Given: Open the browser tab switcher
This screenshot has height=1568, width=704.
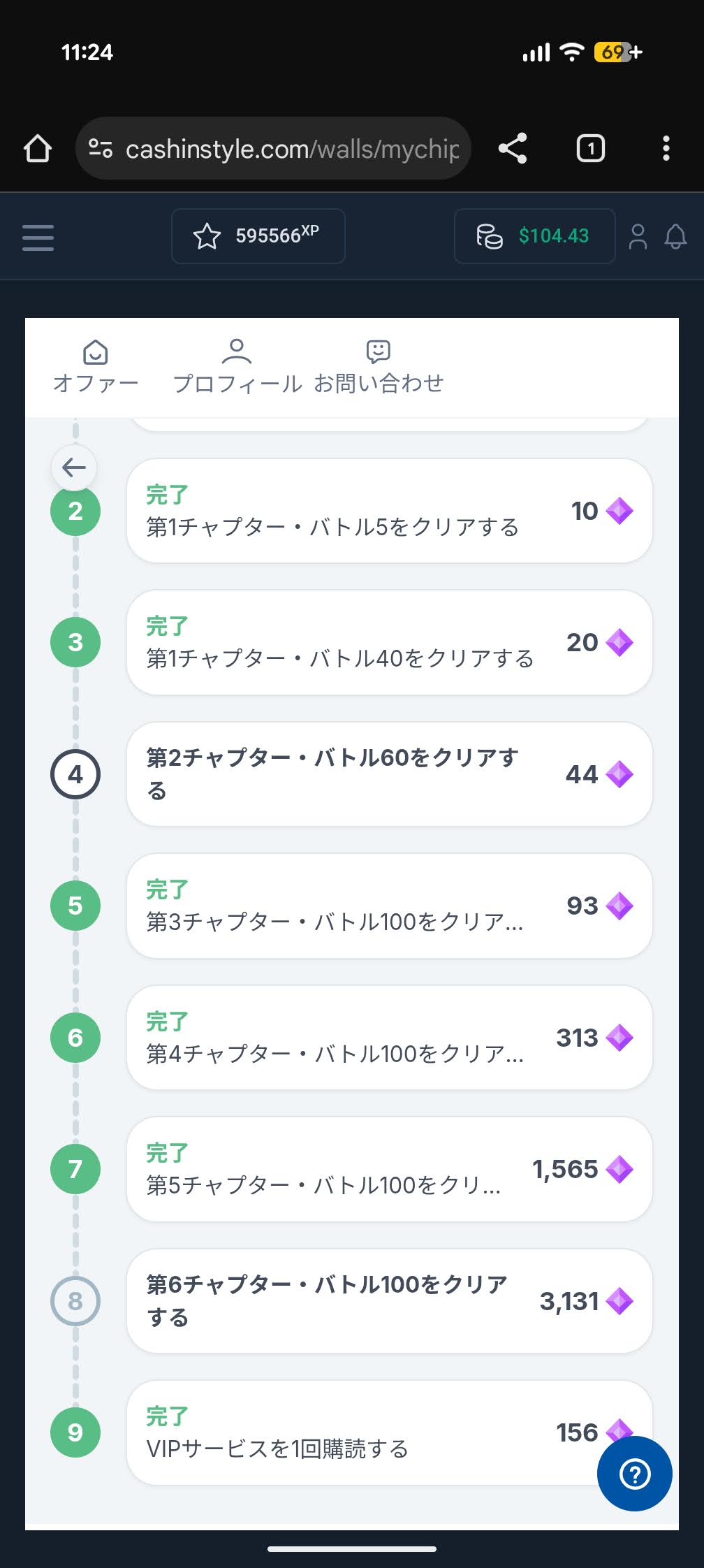Looking at the screenshot, I should point(590,148).
